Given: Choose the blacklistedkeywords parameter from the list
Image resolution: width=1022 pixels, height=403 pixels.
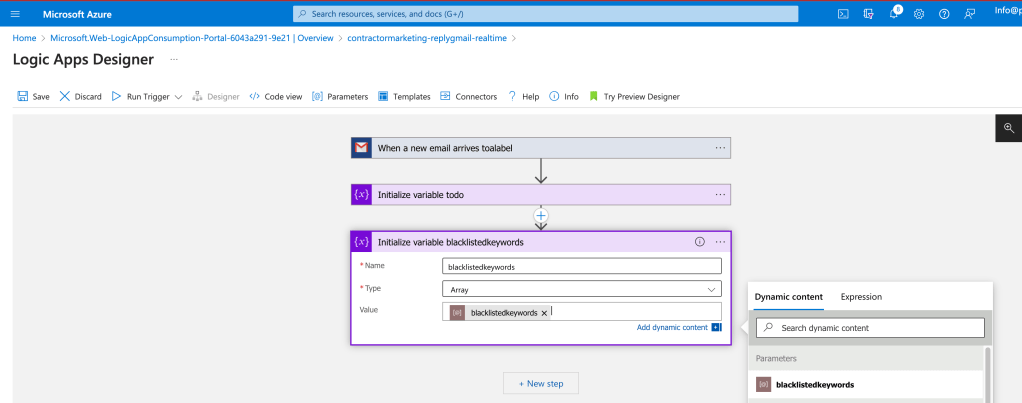Looking at the screenshot, I should (866, 385).
